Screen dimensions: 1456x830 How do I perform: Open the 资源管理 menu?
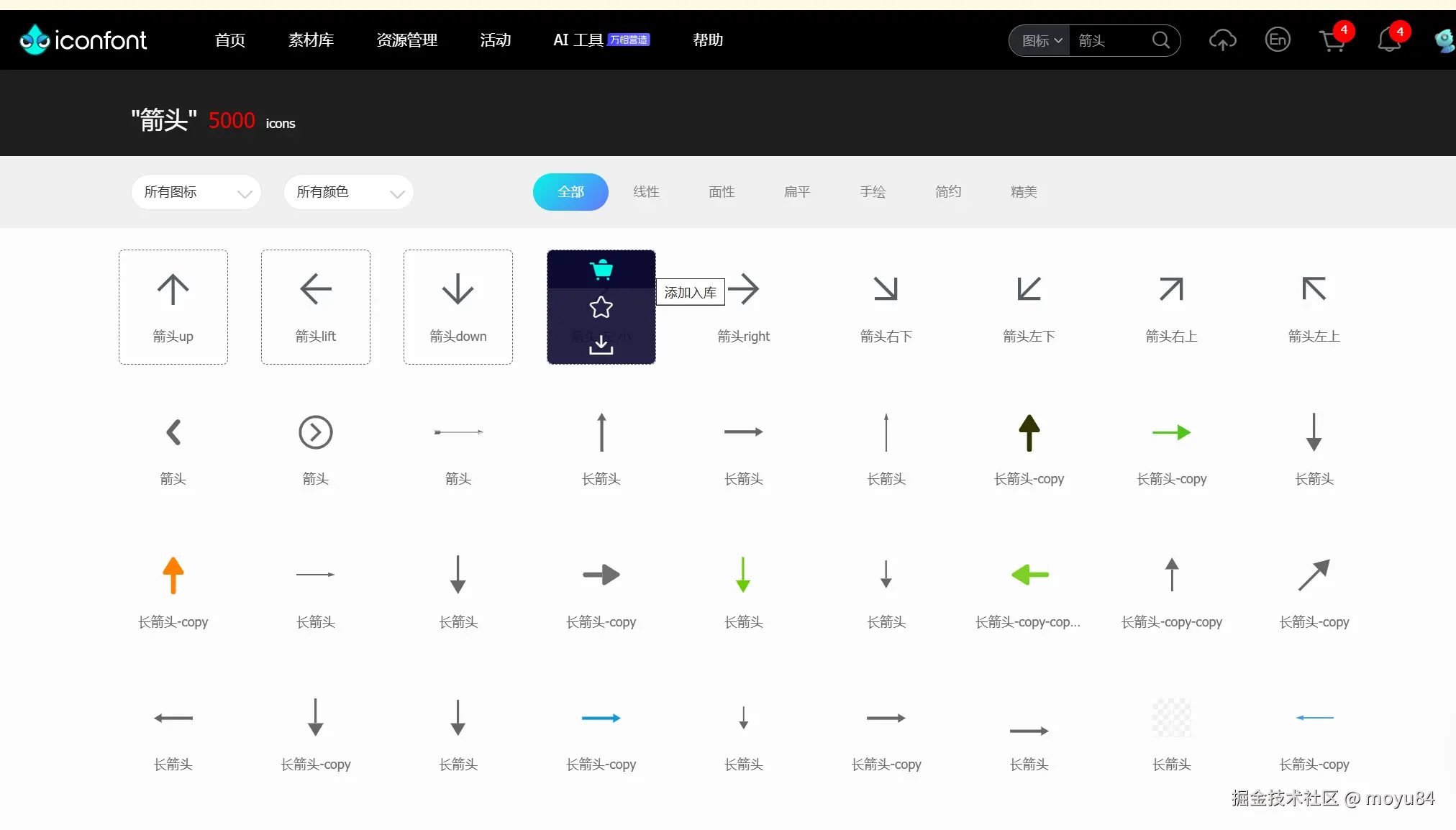[407, 40]
